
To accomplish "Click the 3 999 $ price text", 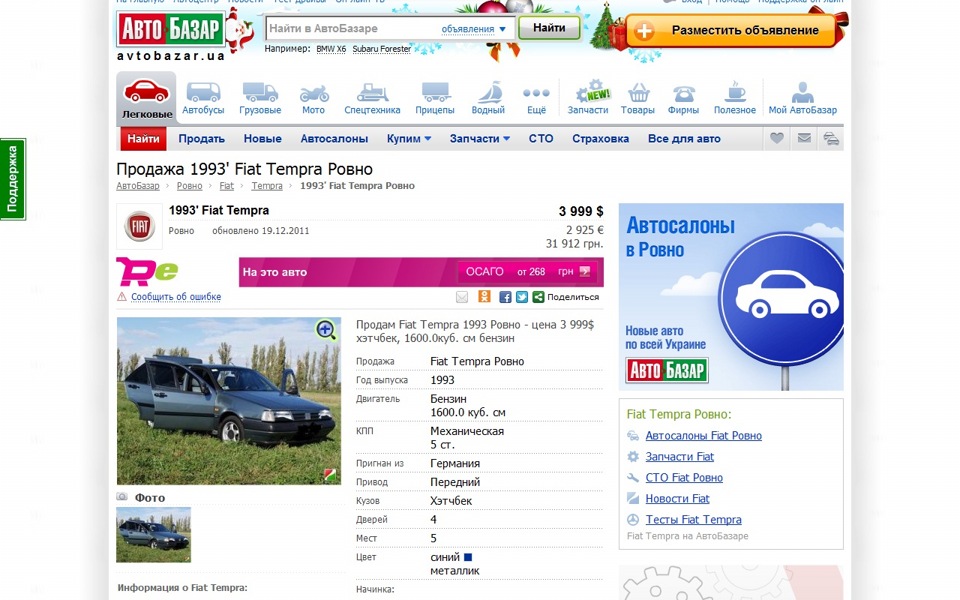I will click(x=580, y=211).
